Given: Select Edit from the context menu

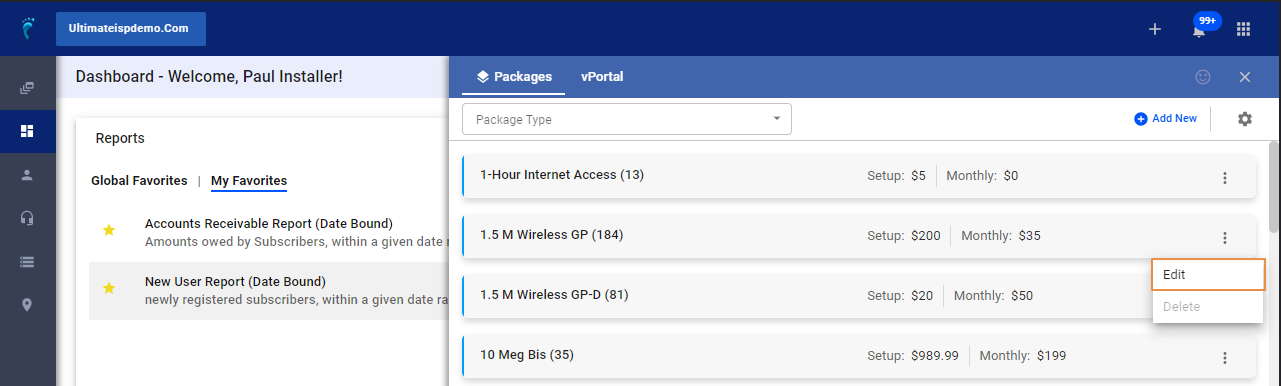Looking at the screenshot, I should (1208, 275).
